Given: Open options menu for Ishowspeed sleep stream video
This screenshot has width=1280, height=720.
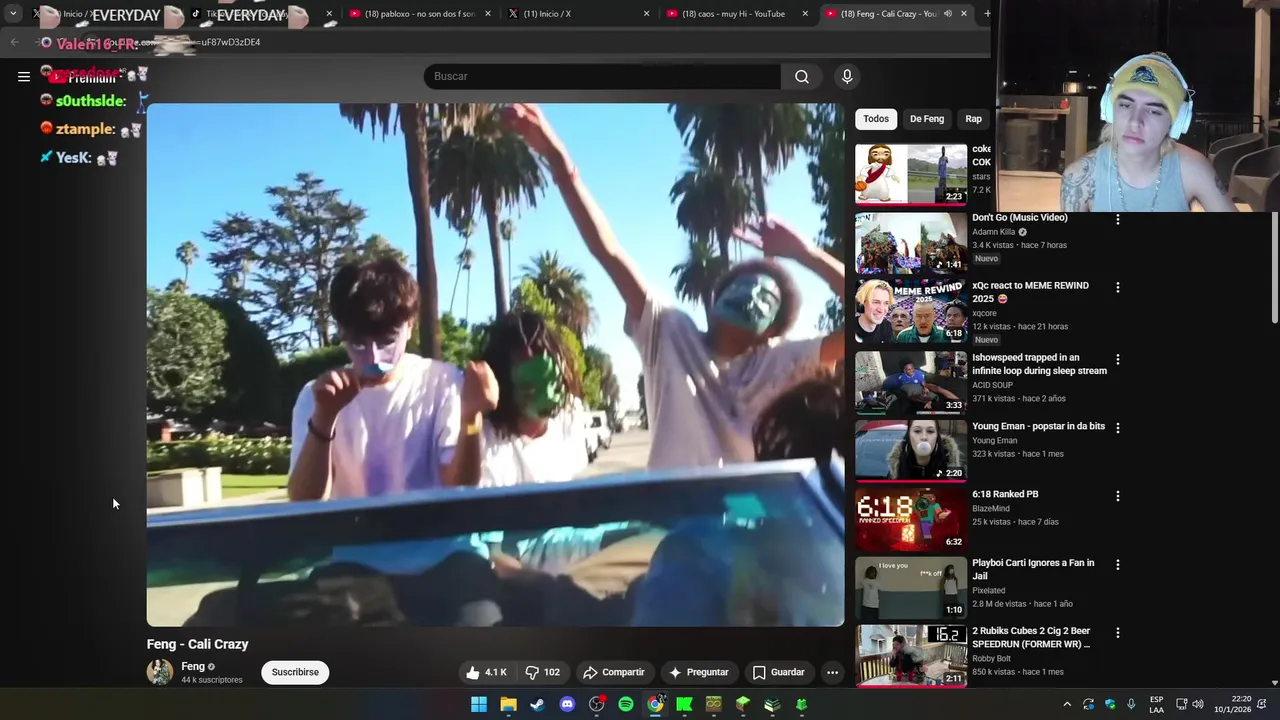Looking at the screenshot, I should tap(1118, 359).
